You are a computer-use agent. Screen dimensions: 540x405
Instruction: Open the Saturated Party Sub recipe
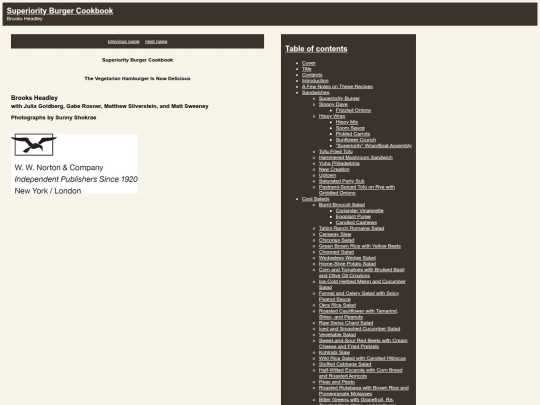coord(342,181)
